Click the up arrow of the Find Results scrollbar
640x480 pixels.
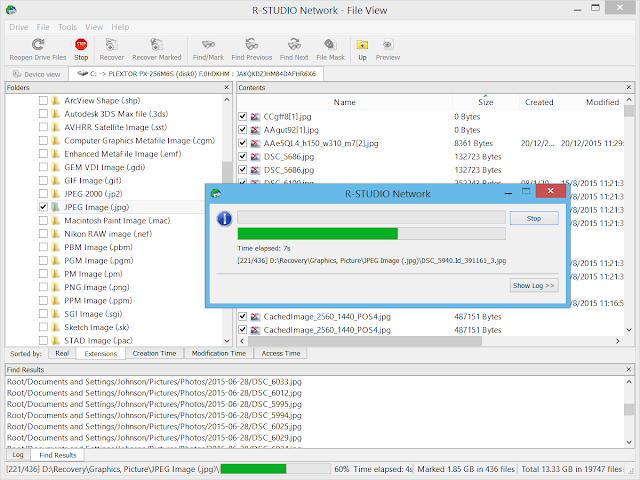tap(629, 382)
